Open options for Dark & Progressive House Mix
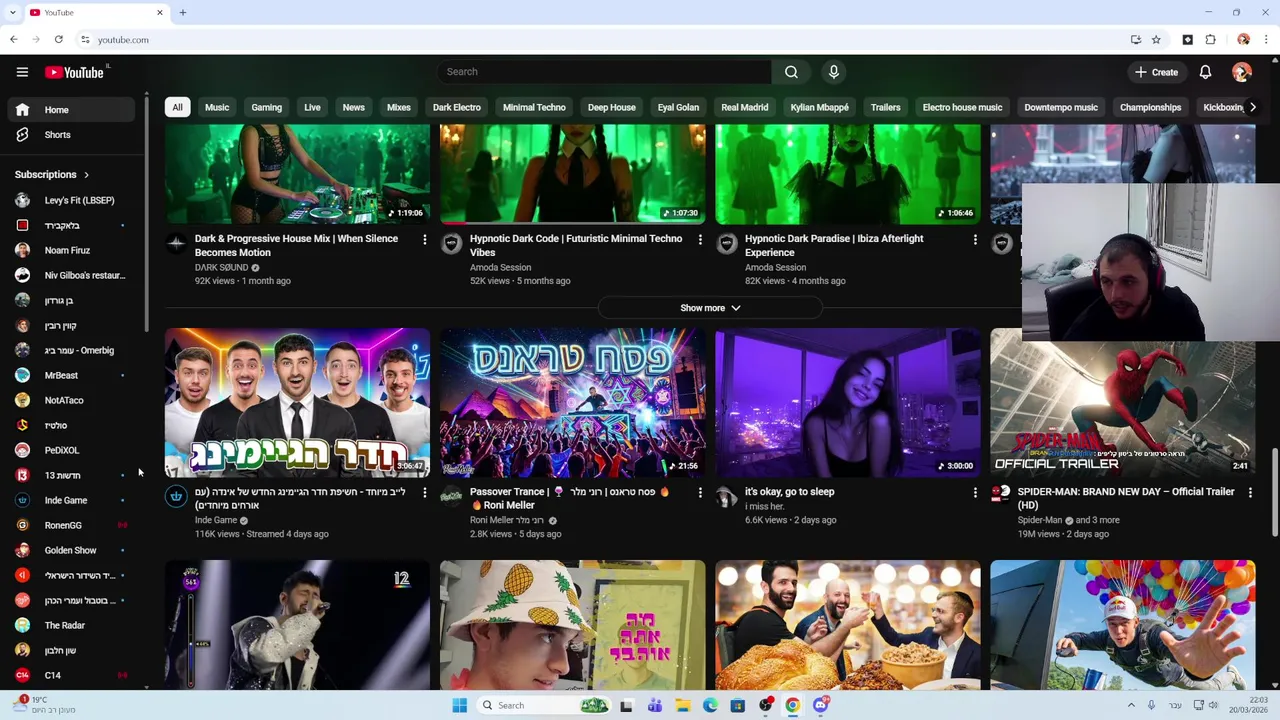1280x720 pixels. click(424, 240)
